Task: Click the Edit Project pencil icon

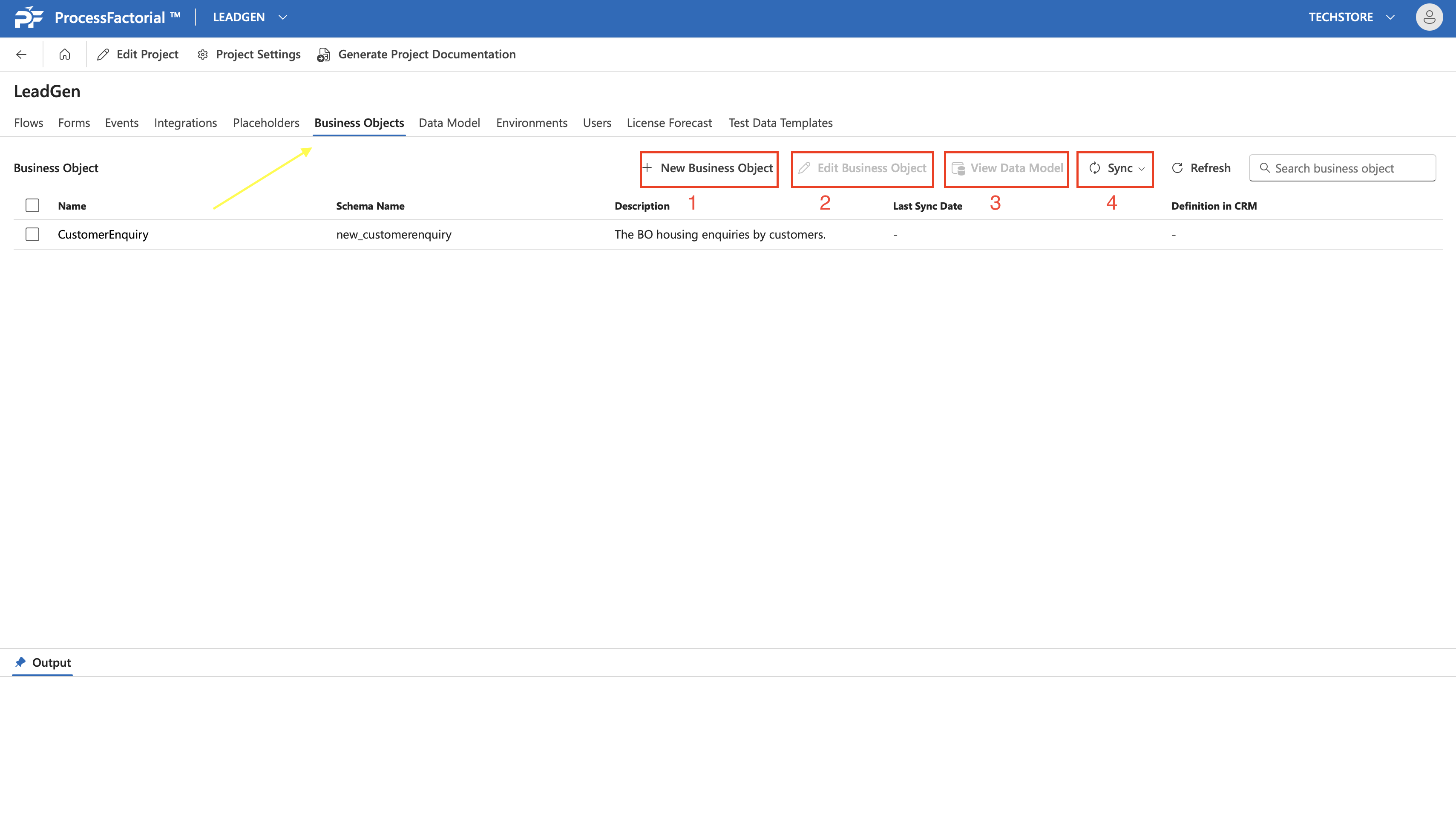Action: click(x=103, y=55)
